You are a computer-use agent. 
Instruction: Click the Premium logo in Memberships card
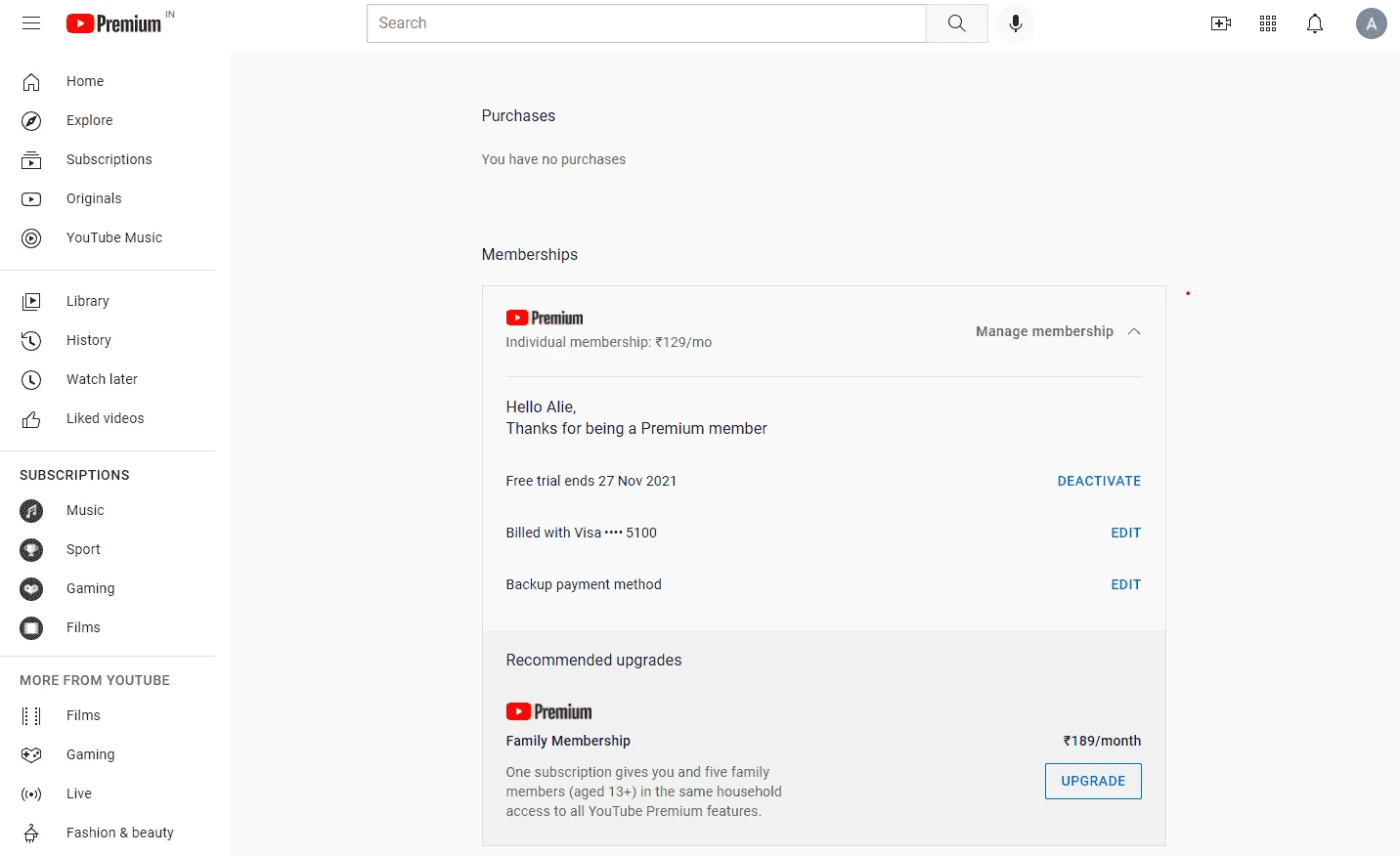545,318
